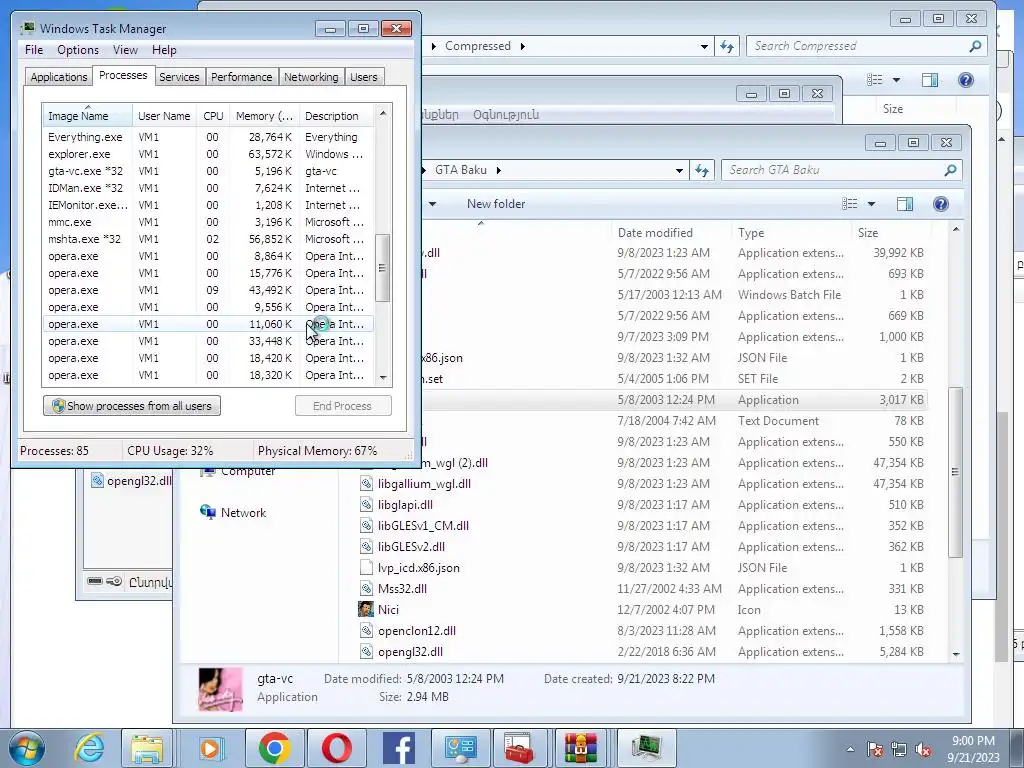
Task: Click process list scroll-down arrow
Action: [383, 377]
